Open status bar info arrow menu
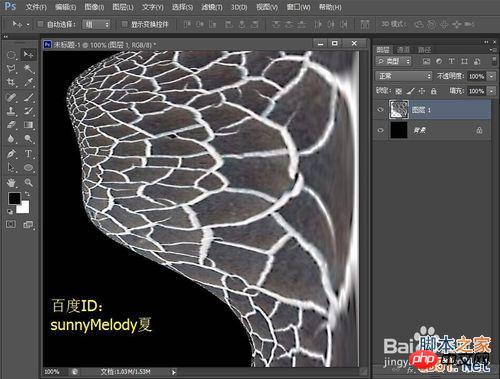The image size is (500, 379). pyautogui.click(x=173, y=372)
